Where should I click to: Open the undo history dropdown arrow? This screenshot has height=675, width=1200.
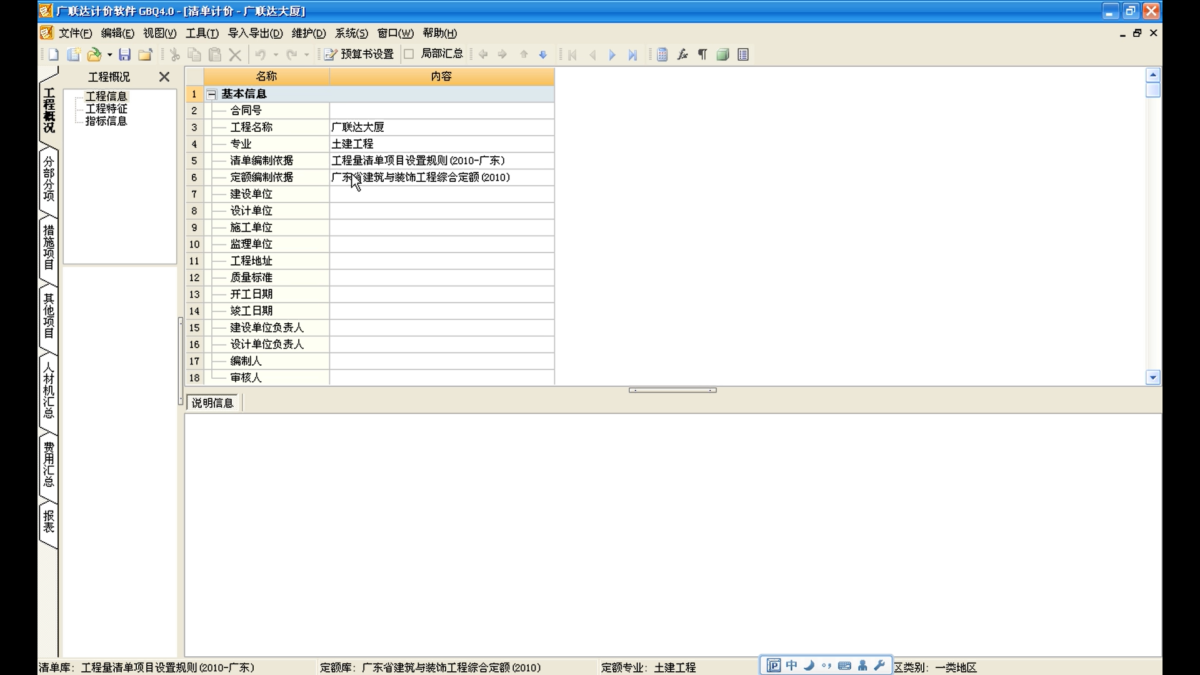[274, 55]
